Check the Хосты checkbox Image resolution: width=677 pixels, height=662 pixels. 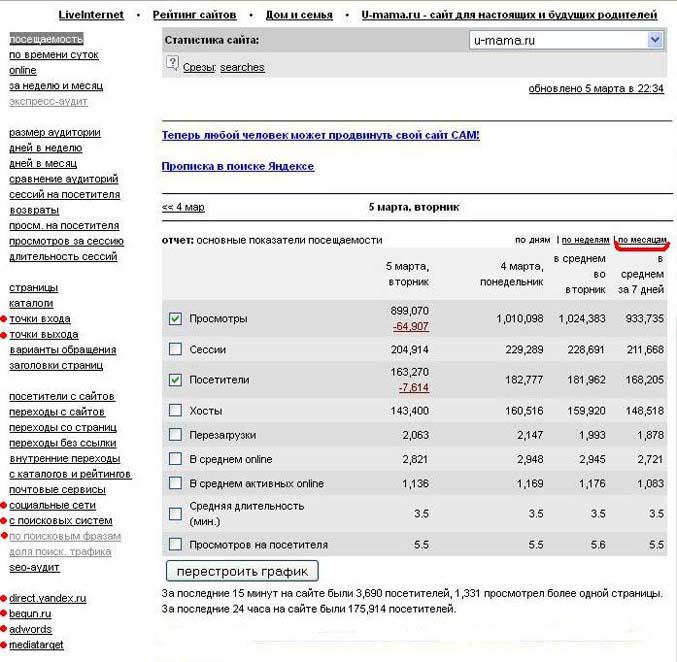coord(175,410)
